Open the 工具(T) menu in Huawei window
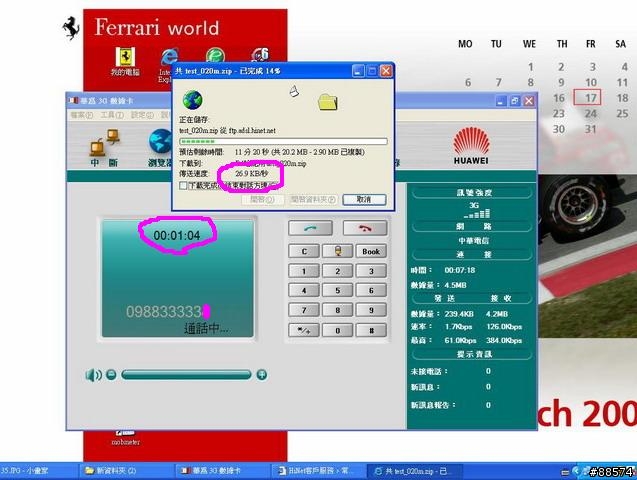This screenshot has height=480, width=637. point(112,115)
